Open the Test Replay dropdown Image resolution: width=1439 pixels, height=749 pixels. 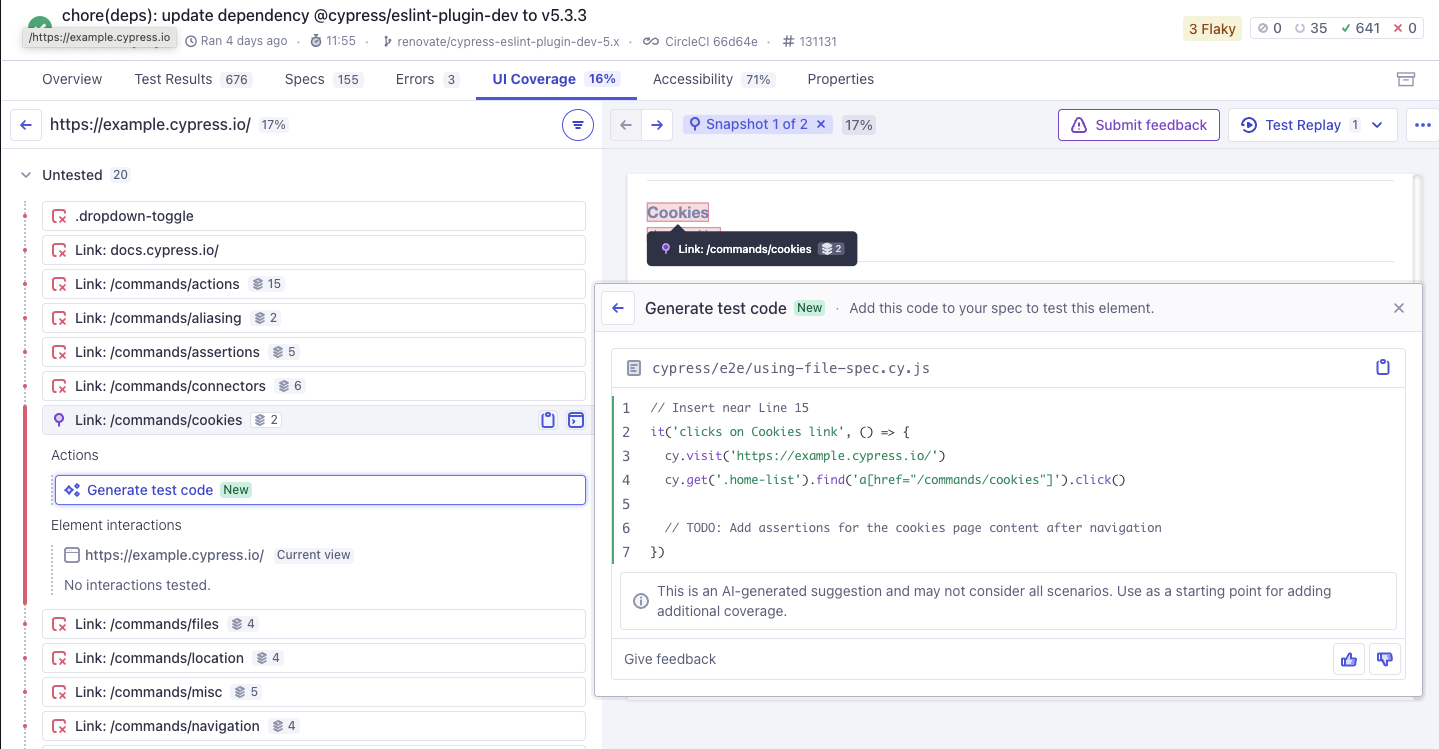(x=1377, y=125)
